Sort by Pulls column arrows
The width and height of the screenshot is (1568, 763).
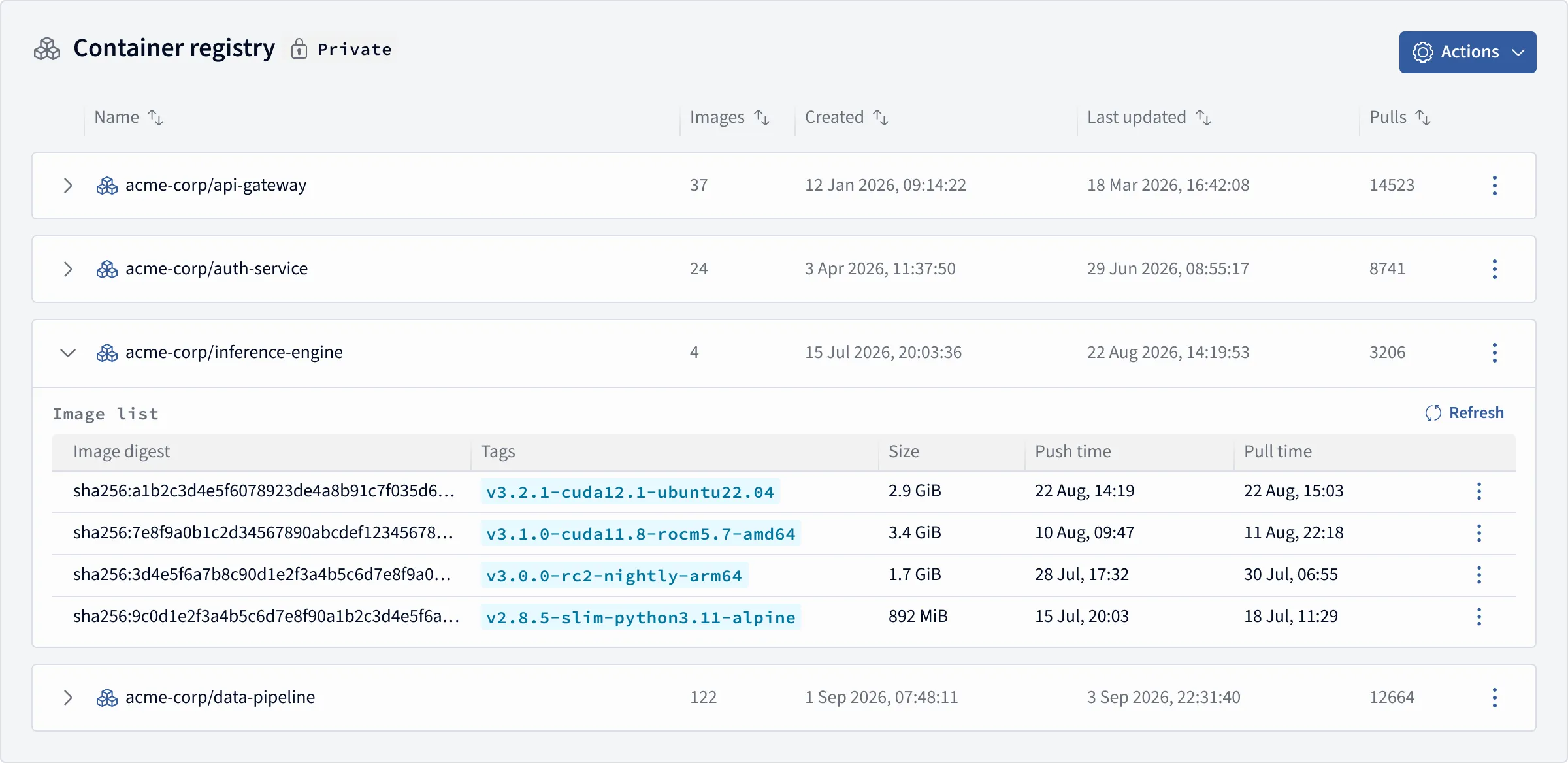coord(1423,118)
